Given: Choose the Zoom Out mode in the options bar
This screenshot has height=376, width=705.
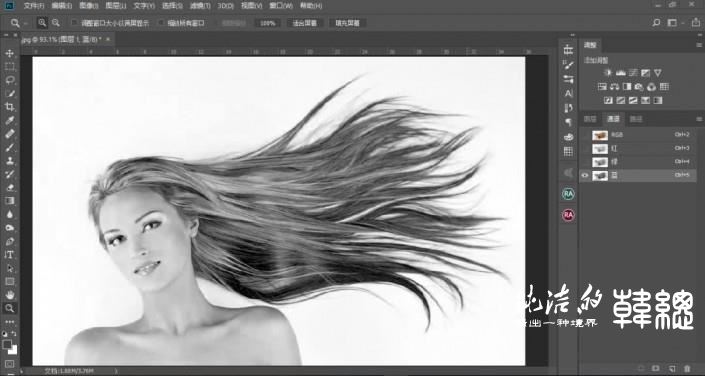Looking at the screenshot, I should (x=56, y=22).
